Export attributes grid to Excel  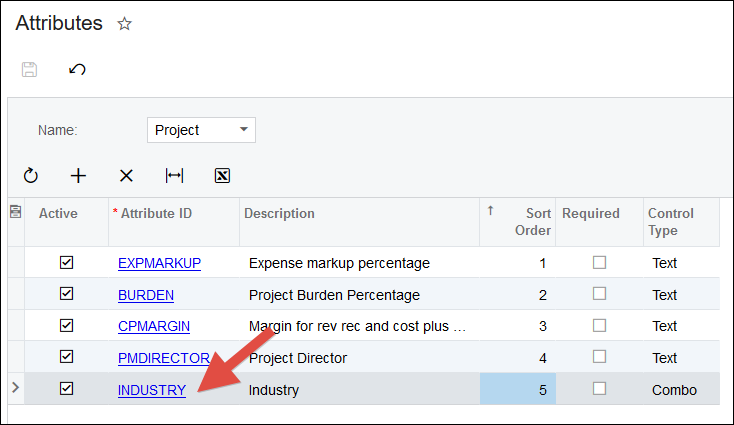222,176
